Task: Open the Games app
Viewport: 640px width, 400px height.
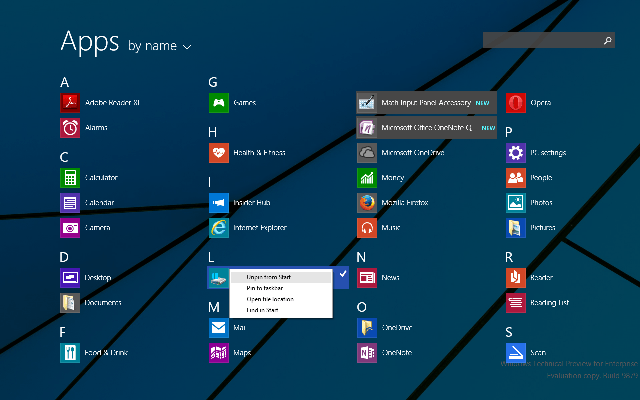Action: (233, 102)
